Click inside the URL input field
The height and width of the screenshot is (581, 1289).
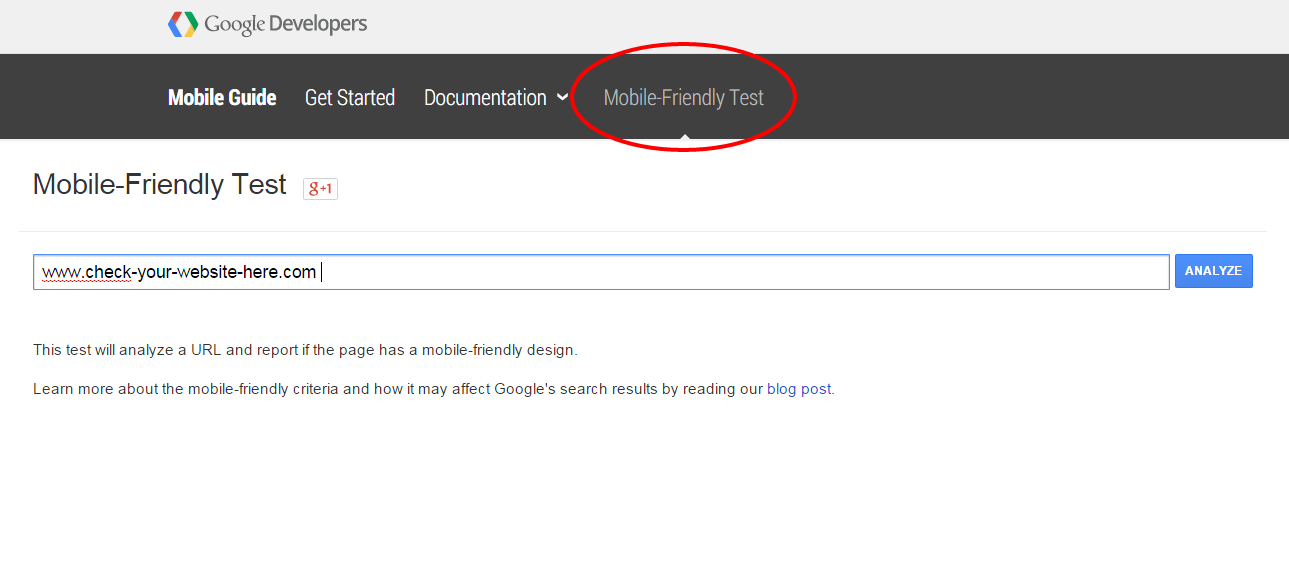[601, 272]
